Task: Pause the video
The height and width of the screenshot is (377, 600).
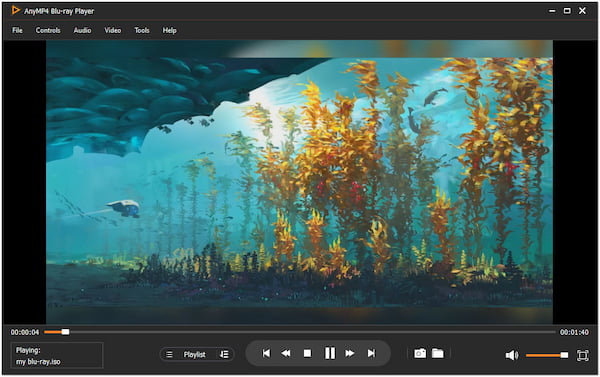Action: tap(329, 353)
